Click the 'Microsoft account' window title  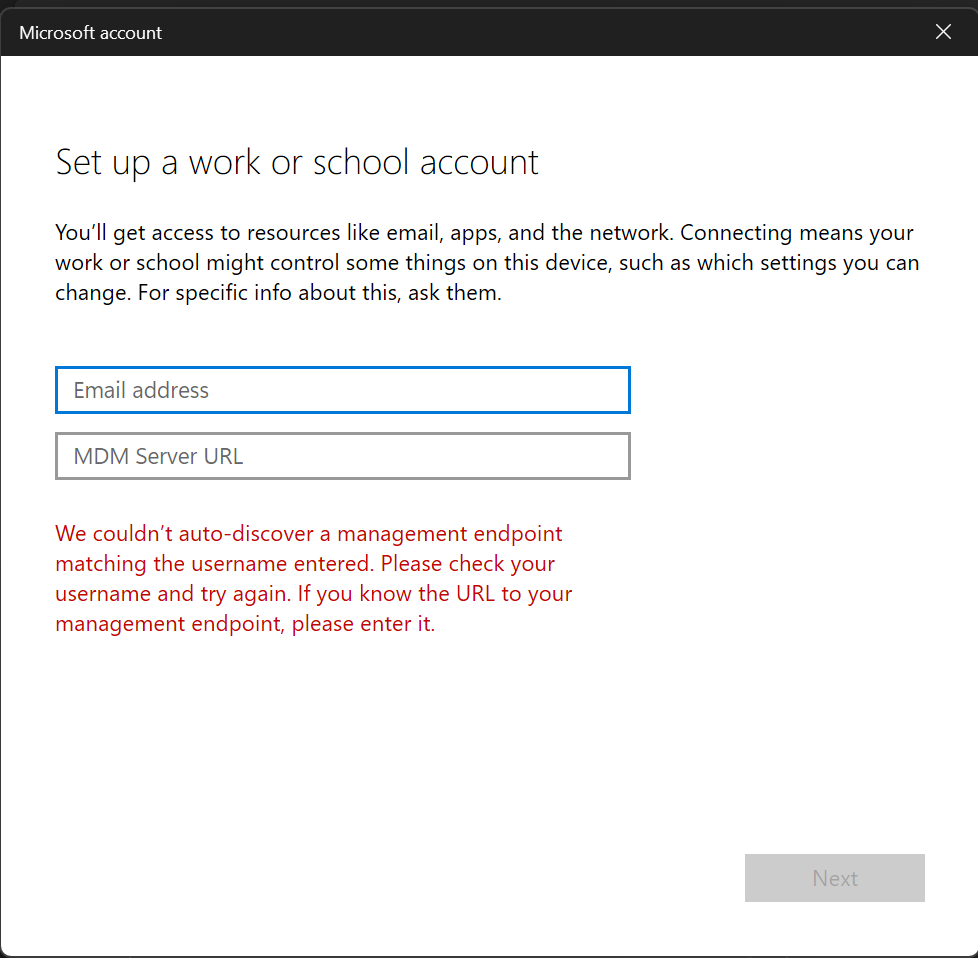point(90,32)
